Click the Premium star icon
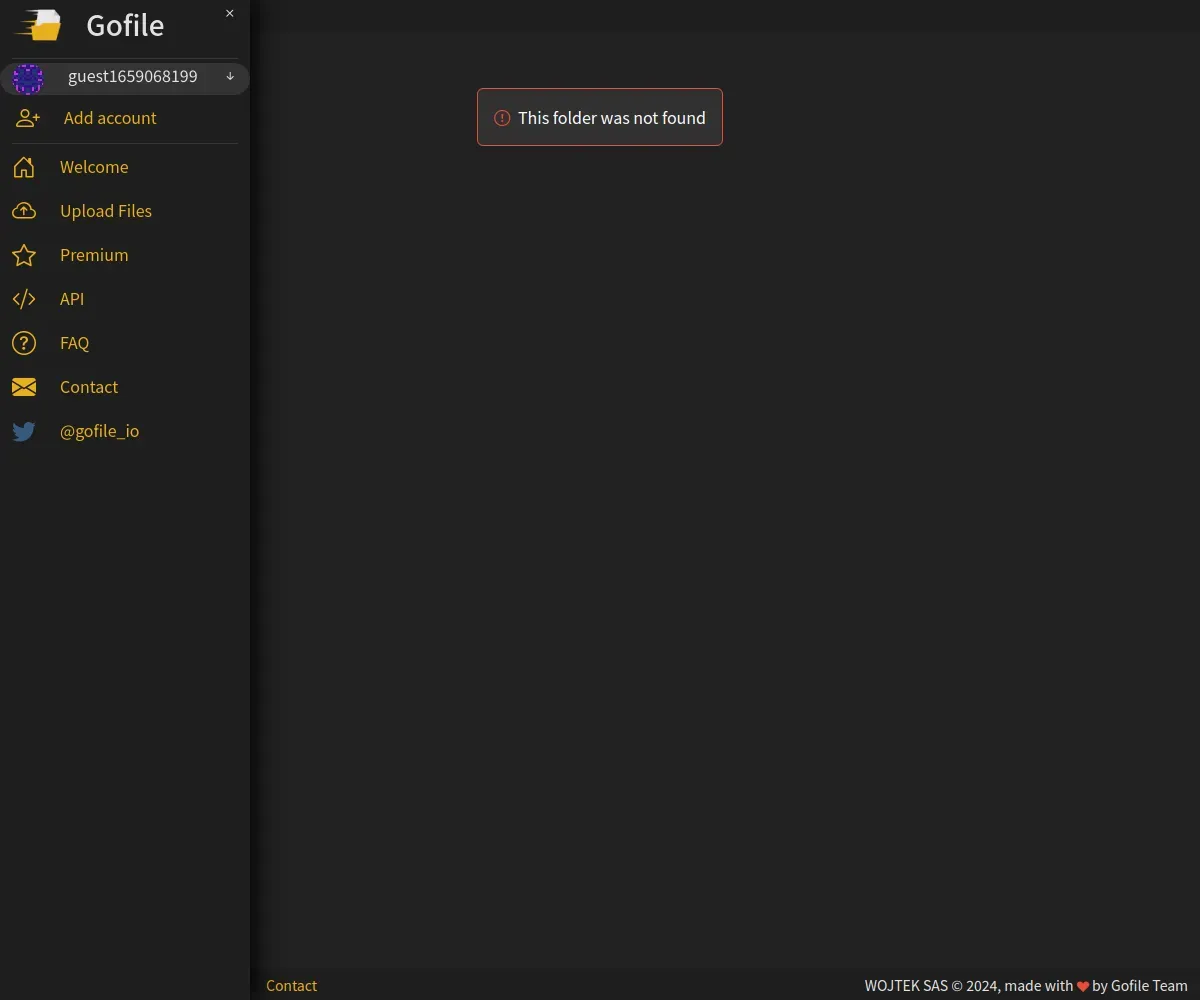This screenshot has height=1000, width=1200. pyautogui.click(x=24, y=255)
